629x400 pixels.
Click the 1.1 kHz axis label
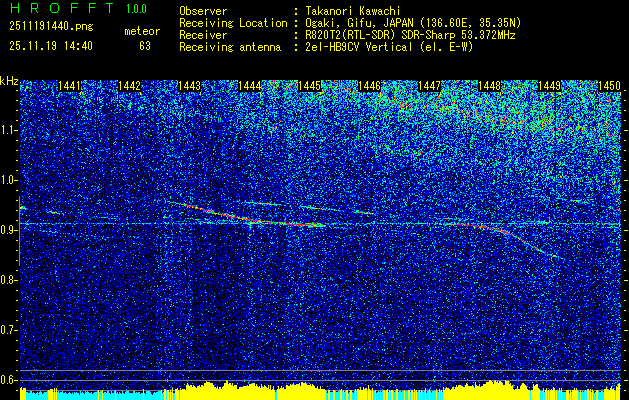[9, 130]
